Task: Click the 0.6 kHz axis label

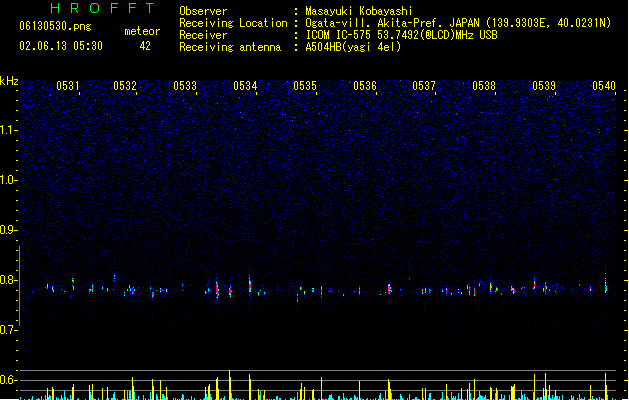Action: coord(8,380)
